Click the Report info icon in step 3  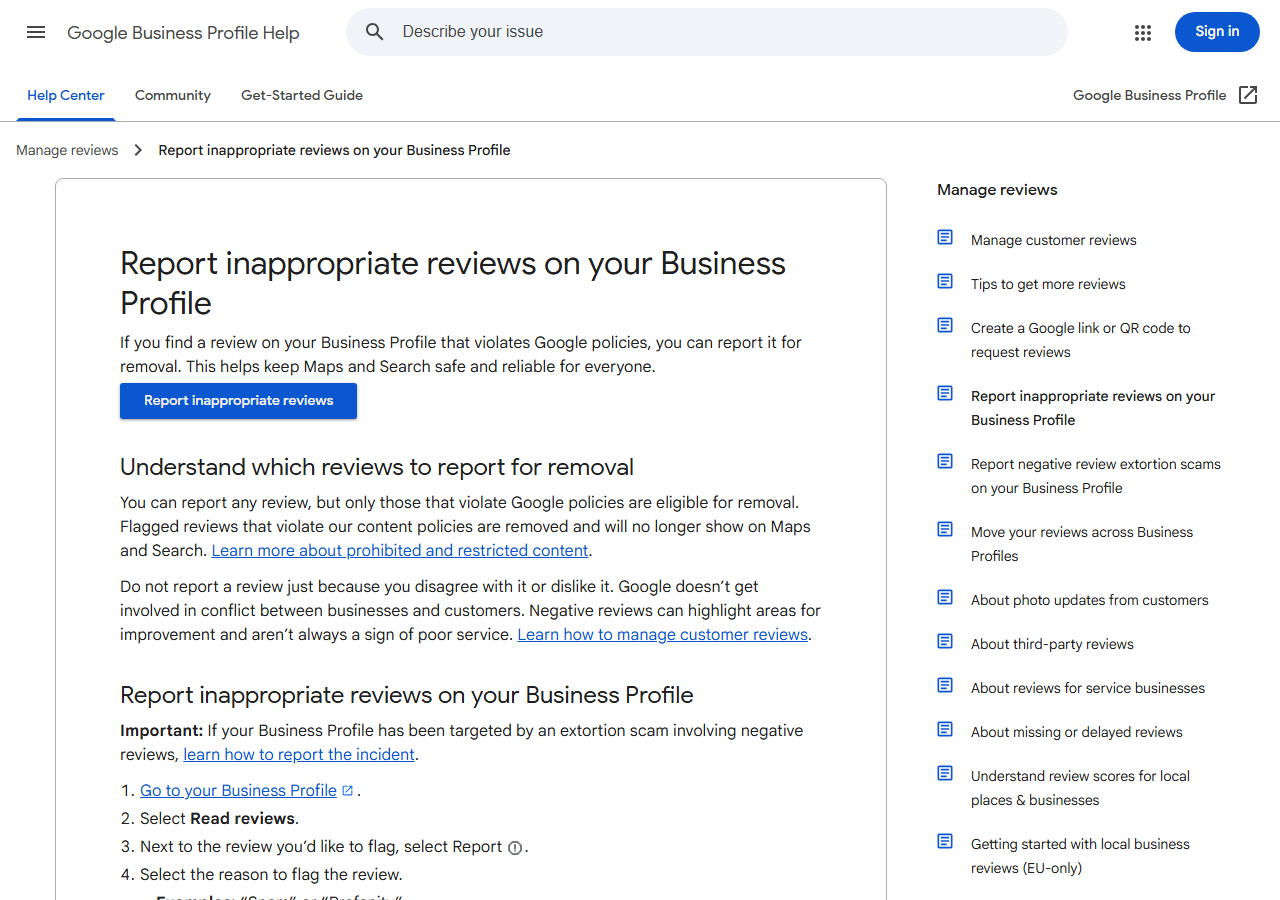515,848
